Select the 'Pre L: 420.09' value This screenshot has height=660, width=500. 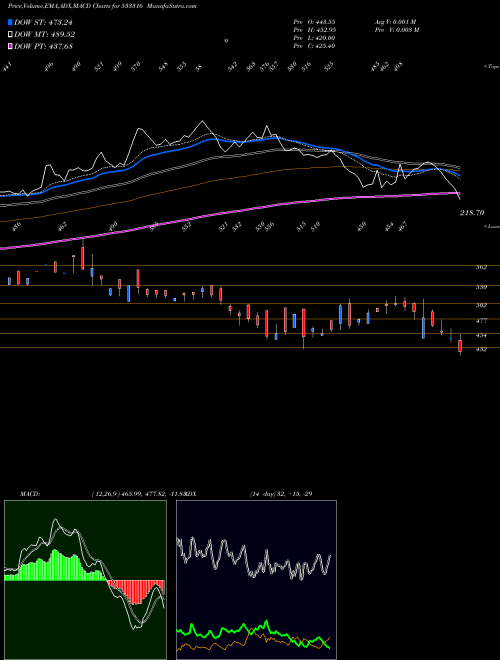click(314, 38)
